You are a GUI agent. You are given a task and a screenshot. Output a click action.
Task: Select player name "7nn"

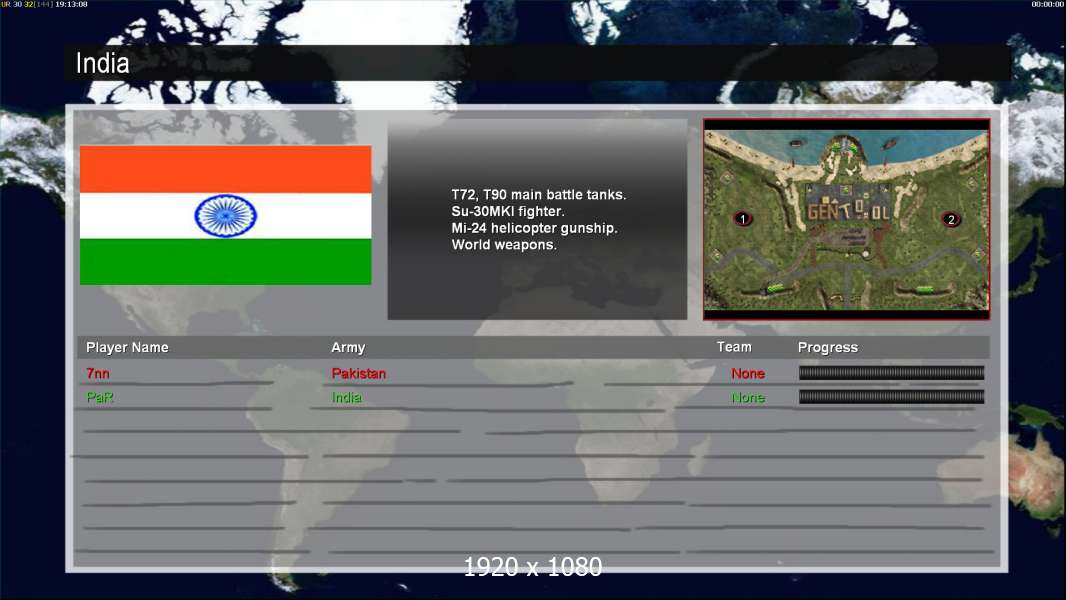click(98, 373)
